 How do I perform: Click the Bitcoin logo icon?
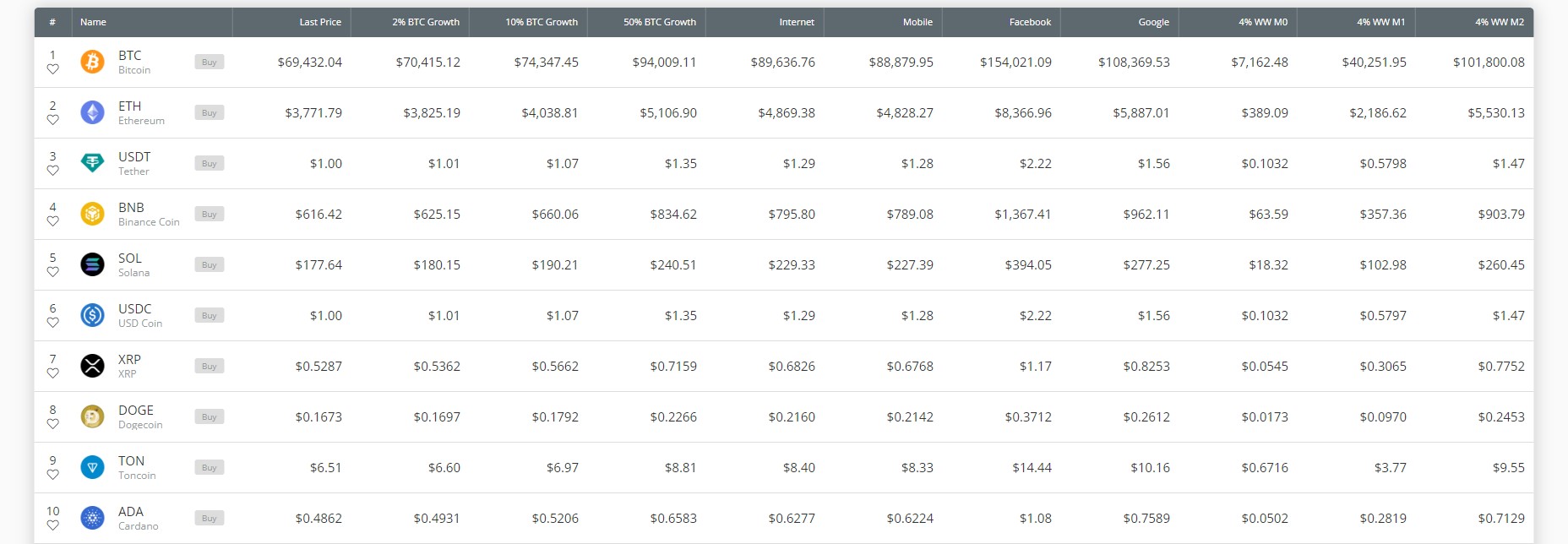(92, 62)
